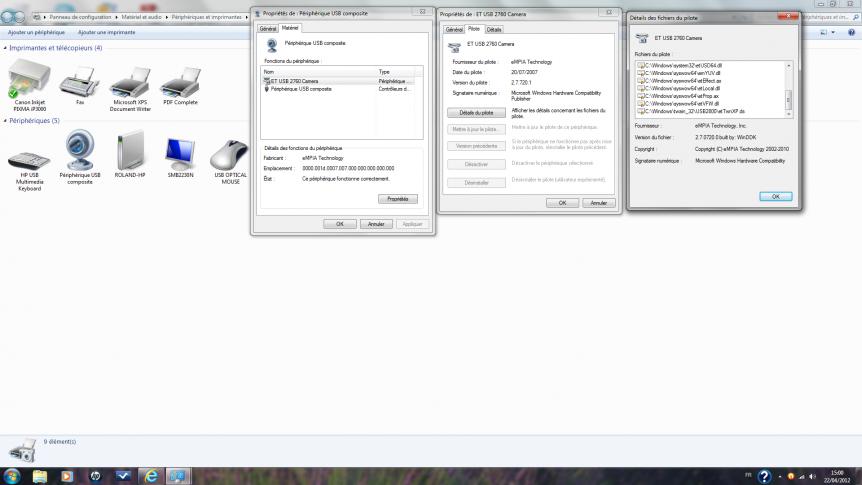The height and width of the screenshot is (485, 862).
Task: Click the driver files list scrollbar thumb
Action: [788, 100]
